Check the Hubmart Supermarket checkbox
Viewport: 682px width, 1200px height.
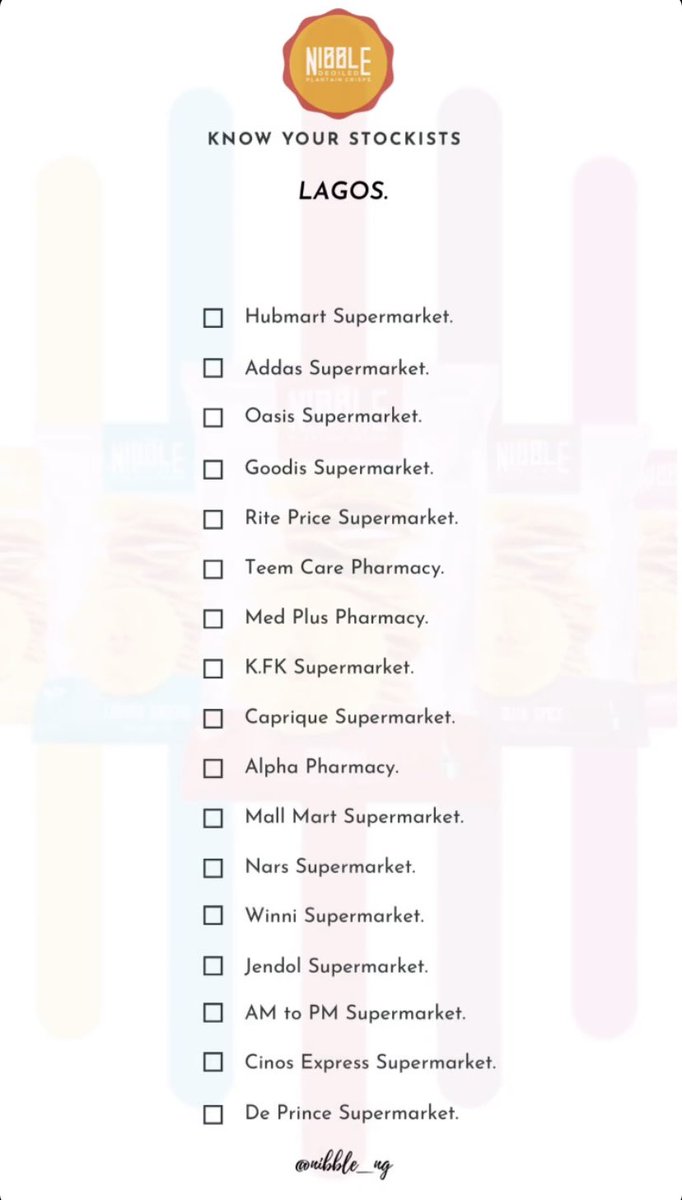[x=213, y=318]
